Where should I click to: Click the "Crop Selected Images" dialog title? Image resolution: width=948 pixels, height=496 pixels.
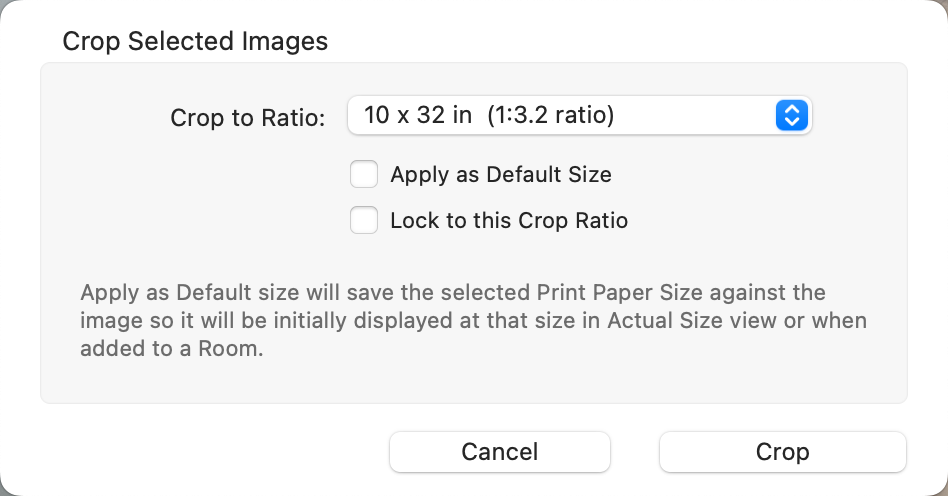coord(195,42)
